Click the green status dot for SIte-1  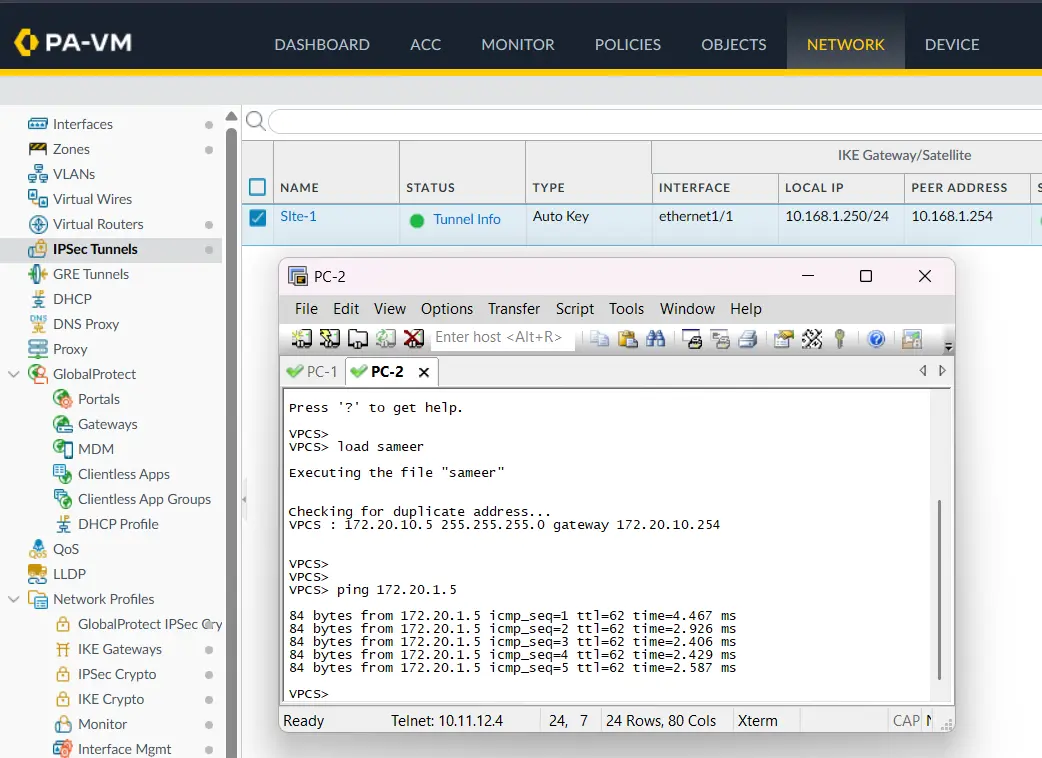click(417, 221)
